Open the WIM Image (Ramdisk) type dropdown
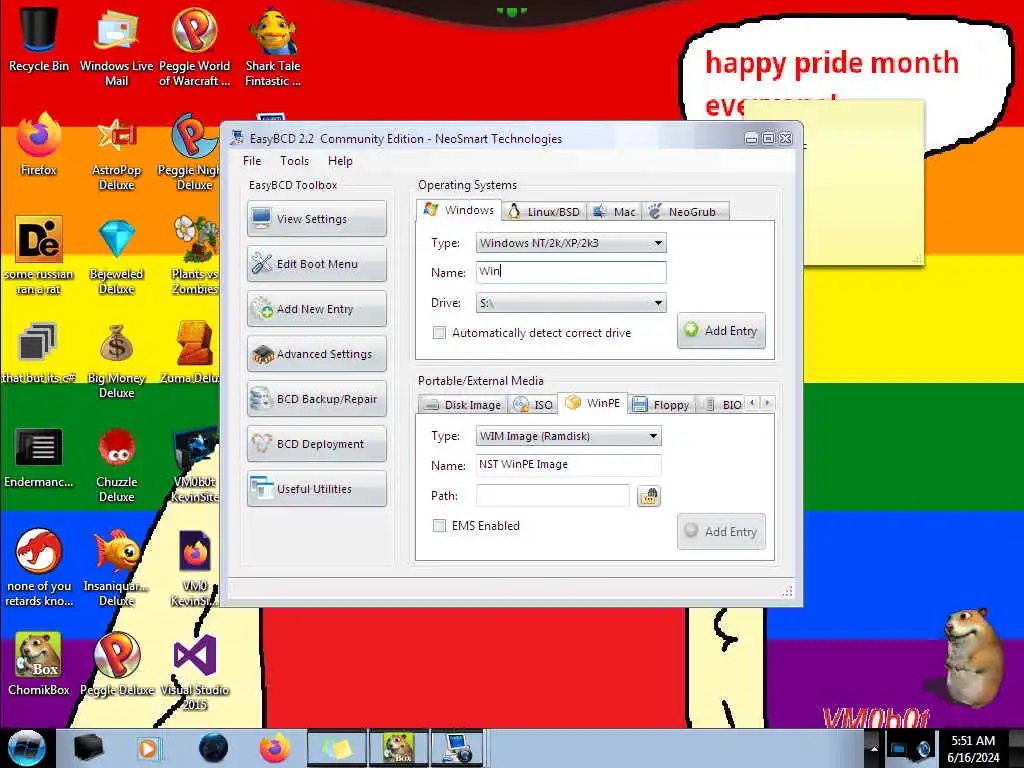 568,436
